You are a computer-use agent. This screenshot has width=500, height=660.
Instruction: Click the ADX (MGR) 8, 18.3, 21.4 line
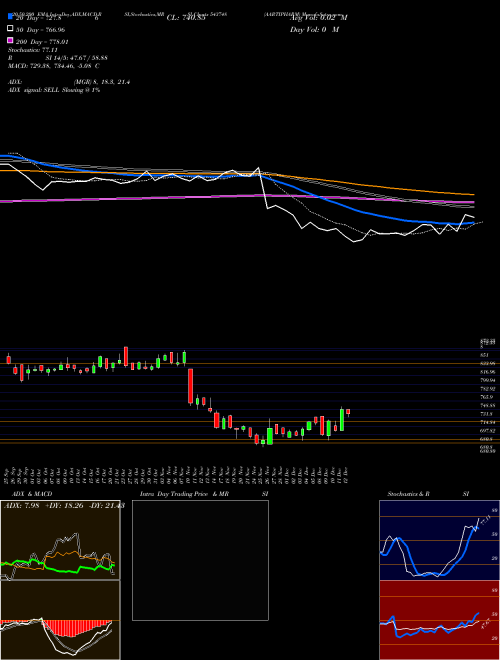69,82
